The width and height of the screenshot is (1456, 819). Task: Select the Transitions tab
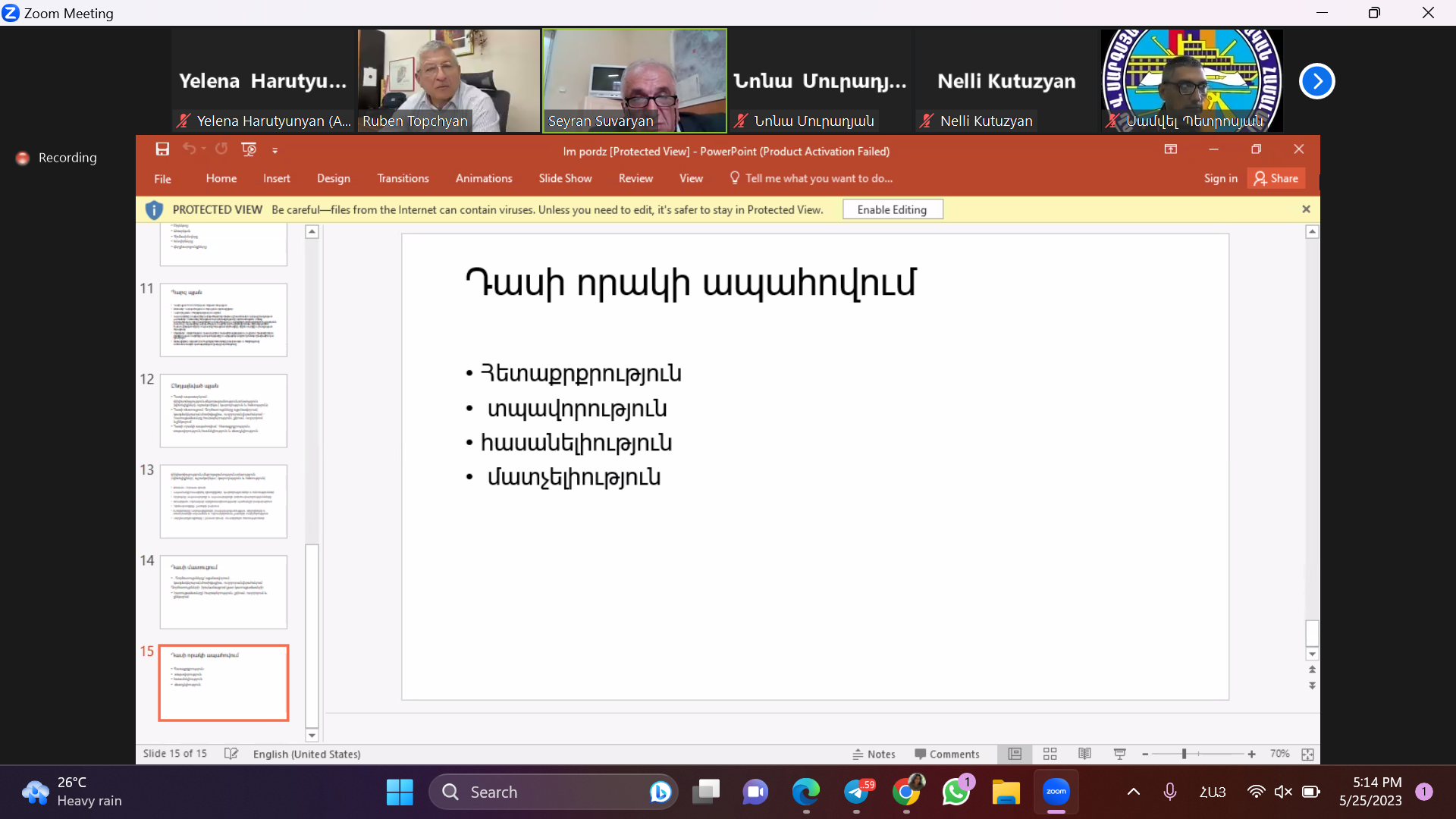click(x=403, y=178)
